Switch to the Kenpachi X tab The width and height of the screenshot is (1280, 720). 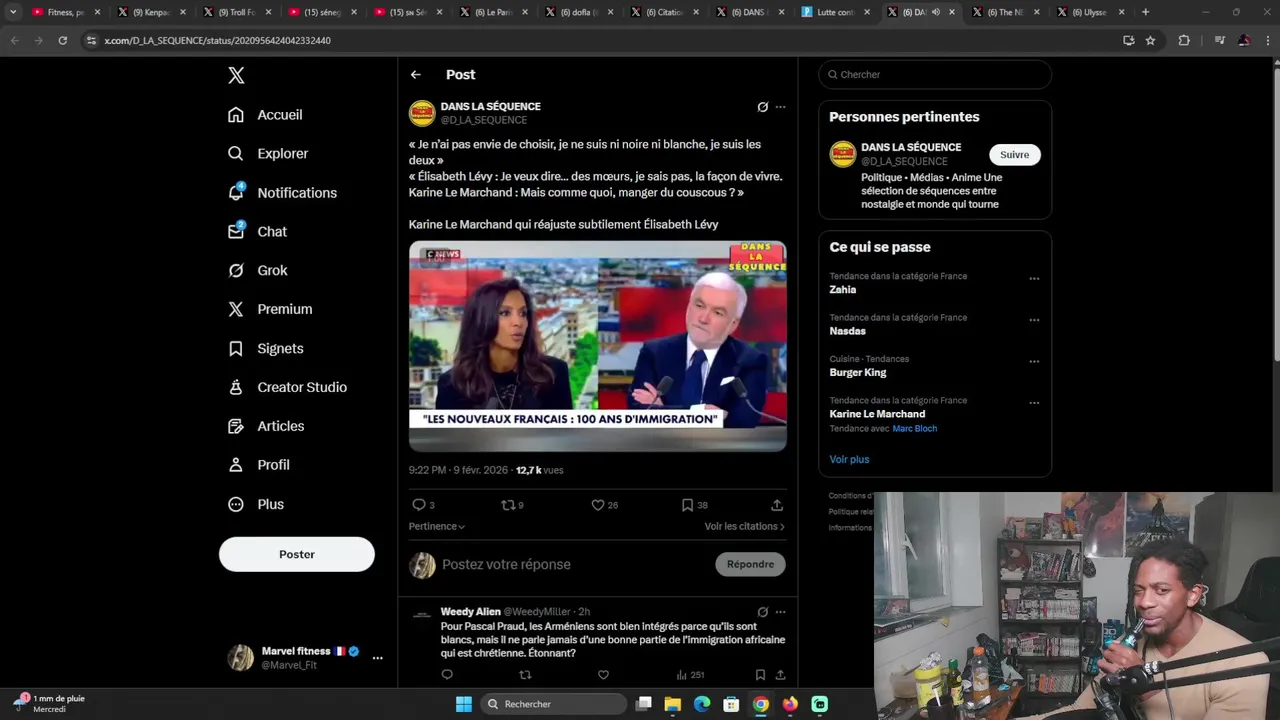tap(151, 12)
